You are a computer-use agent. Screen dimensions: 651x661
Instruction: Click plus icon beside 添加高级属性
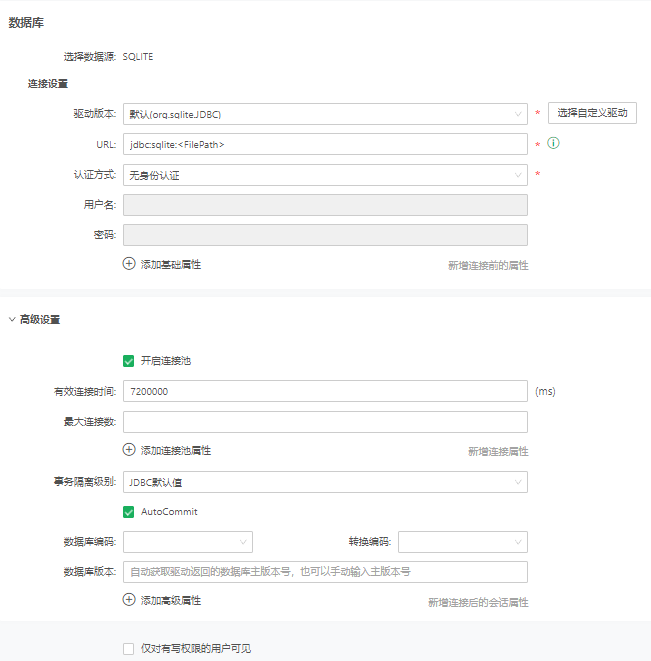pos(129,600)
